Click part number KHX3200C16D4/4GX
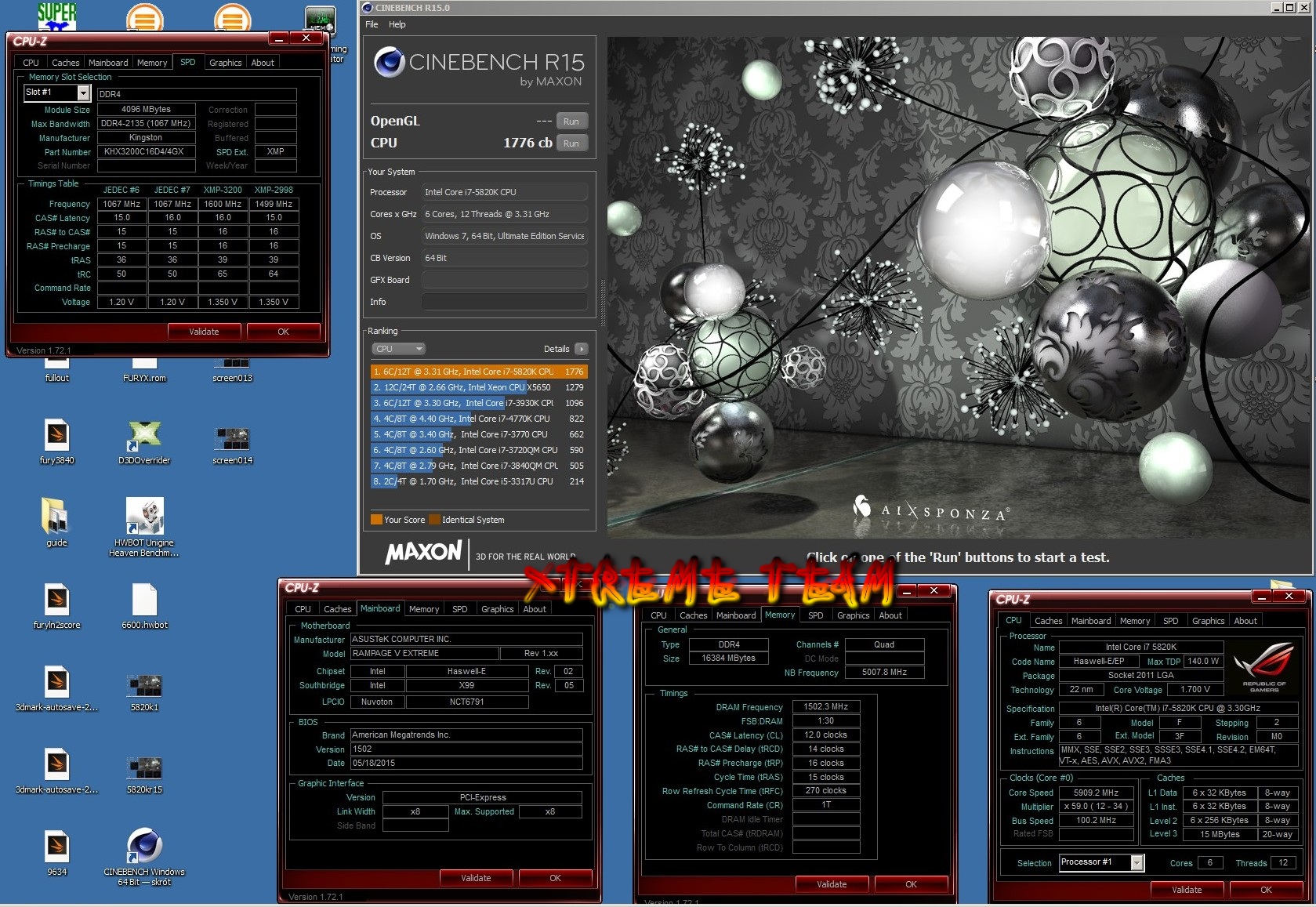The image size is (1316, 907). [146, 152]
